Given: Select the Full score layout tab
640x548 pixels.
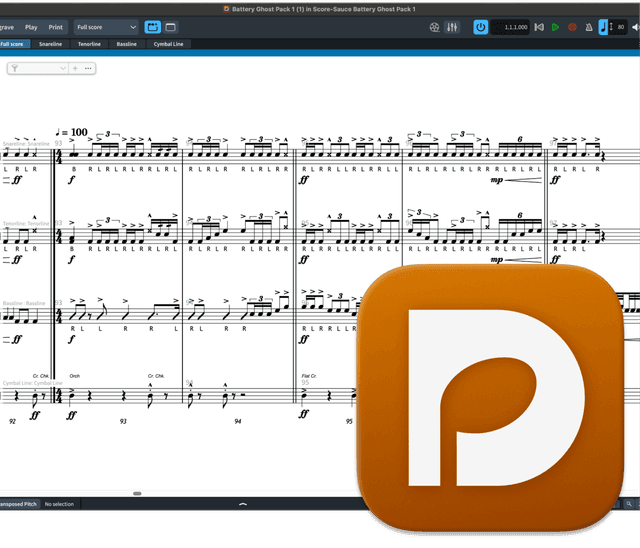Looking at the screenshot, I should pyautogui.click(x=13, y=44).
